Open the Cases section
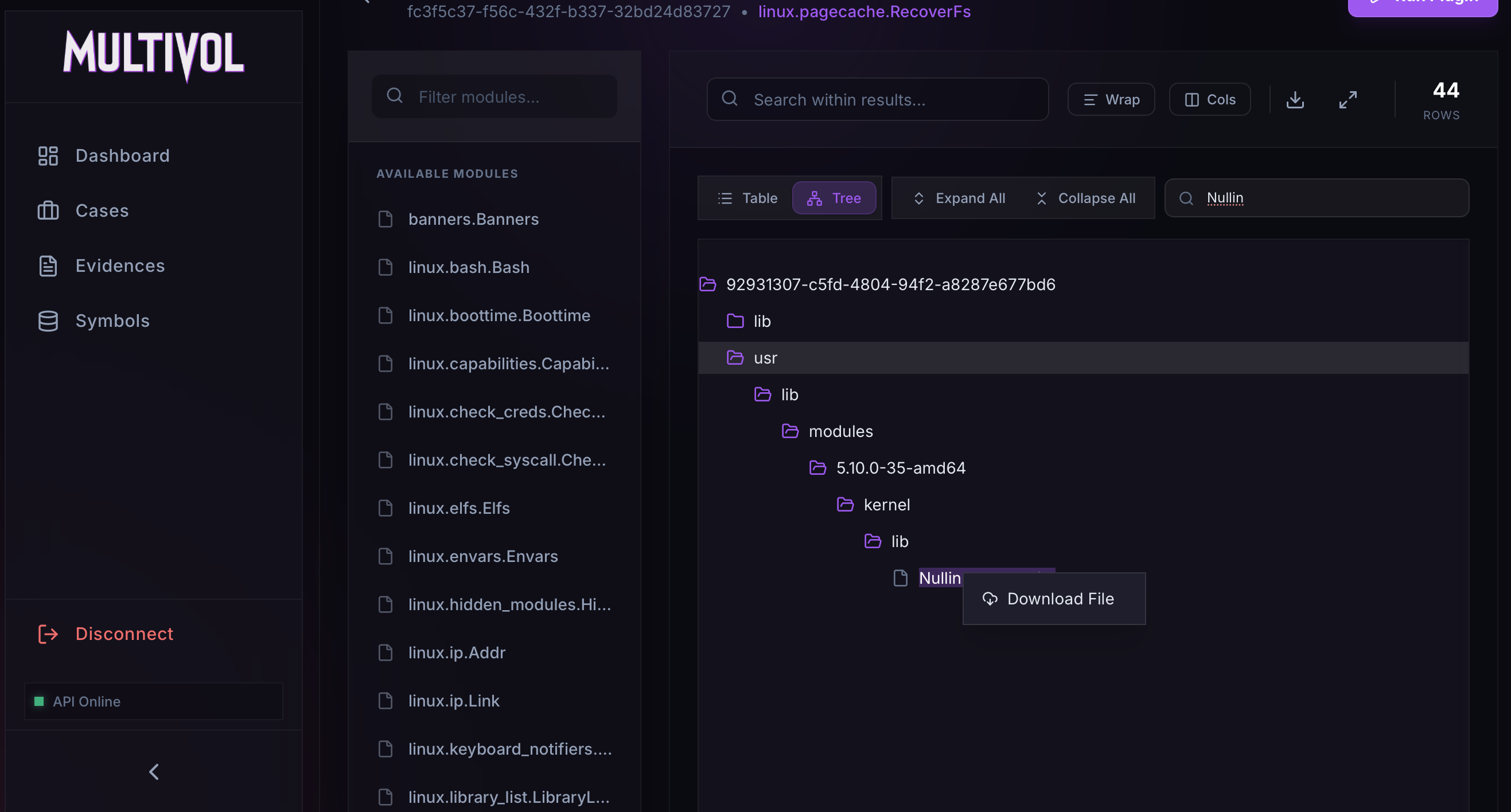The image size is (1511, 812). (102, 211)
